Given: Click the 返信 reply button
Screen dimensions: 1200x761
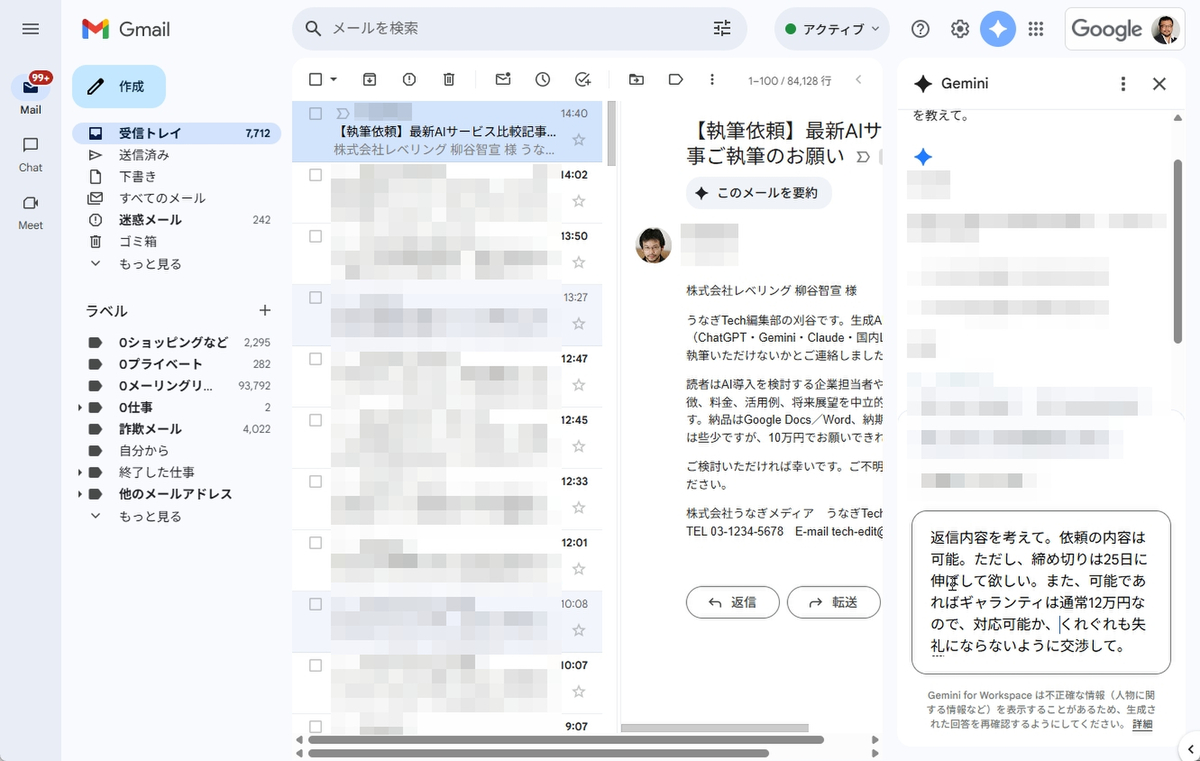Looking at the screenshot, I should click(731, 602).
